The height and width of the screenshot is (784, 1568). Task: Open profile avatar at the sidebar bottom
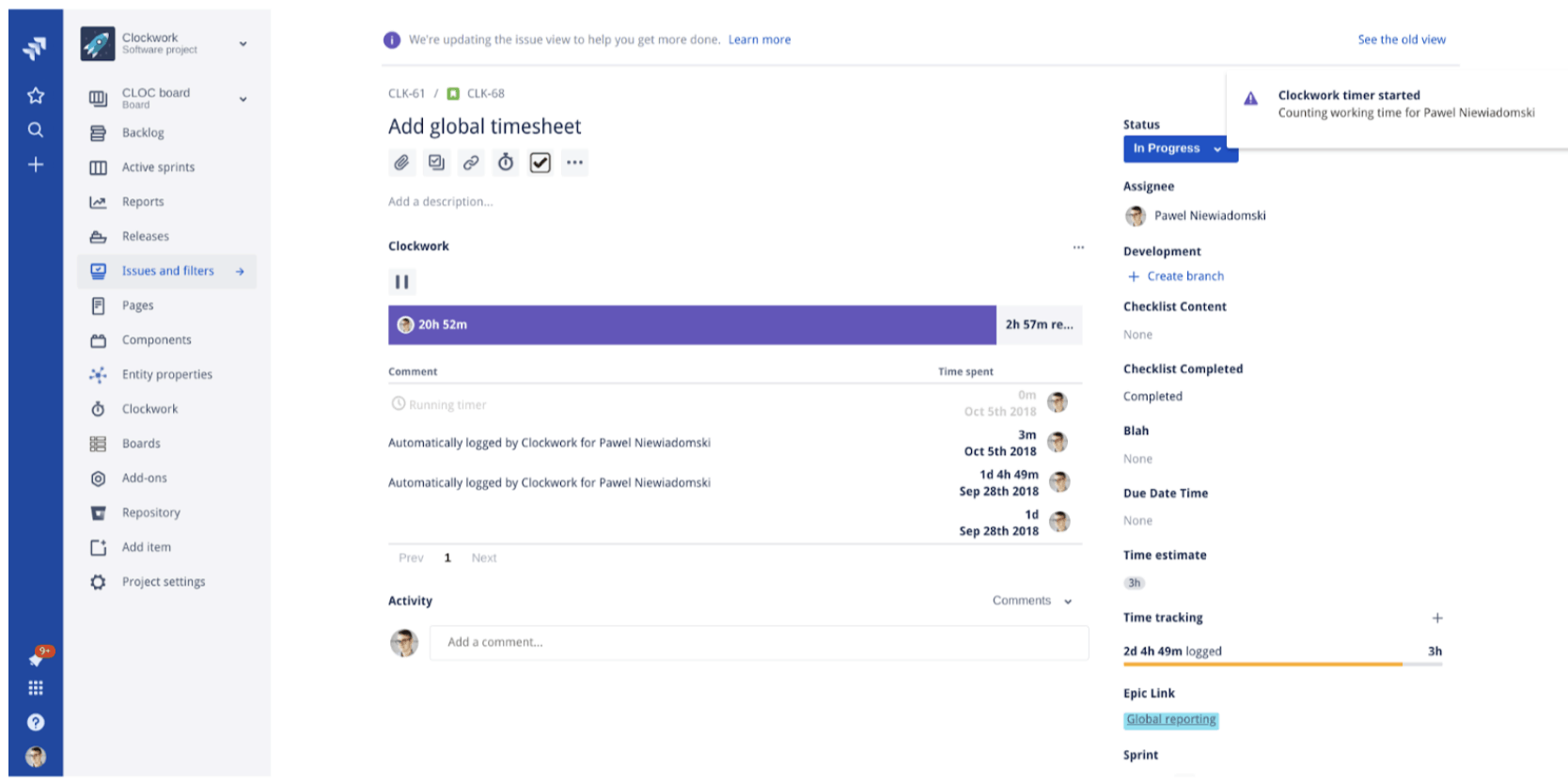point(36,757)
